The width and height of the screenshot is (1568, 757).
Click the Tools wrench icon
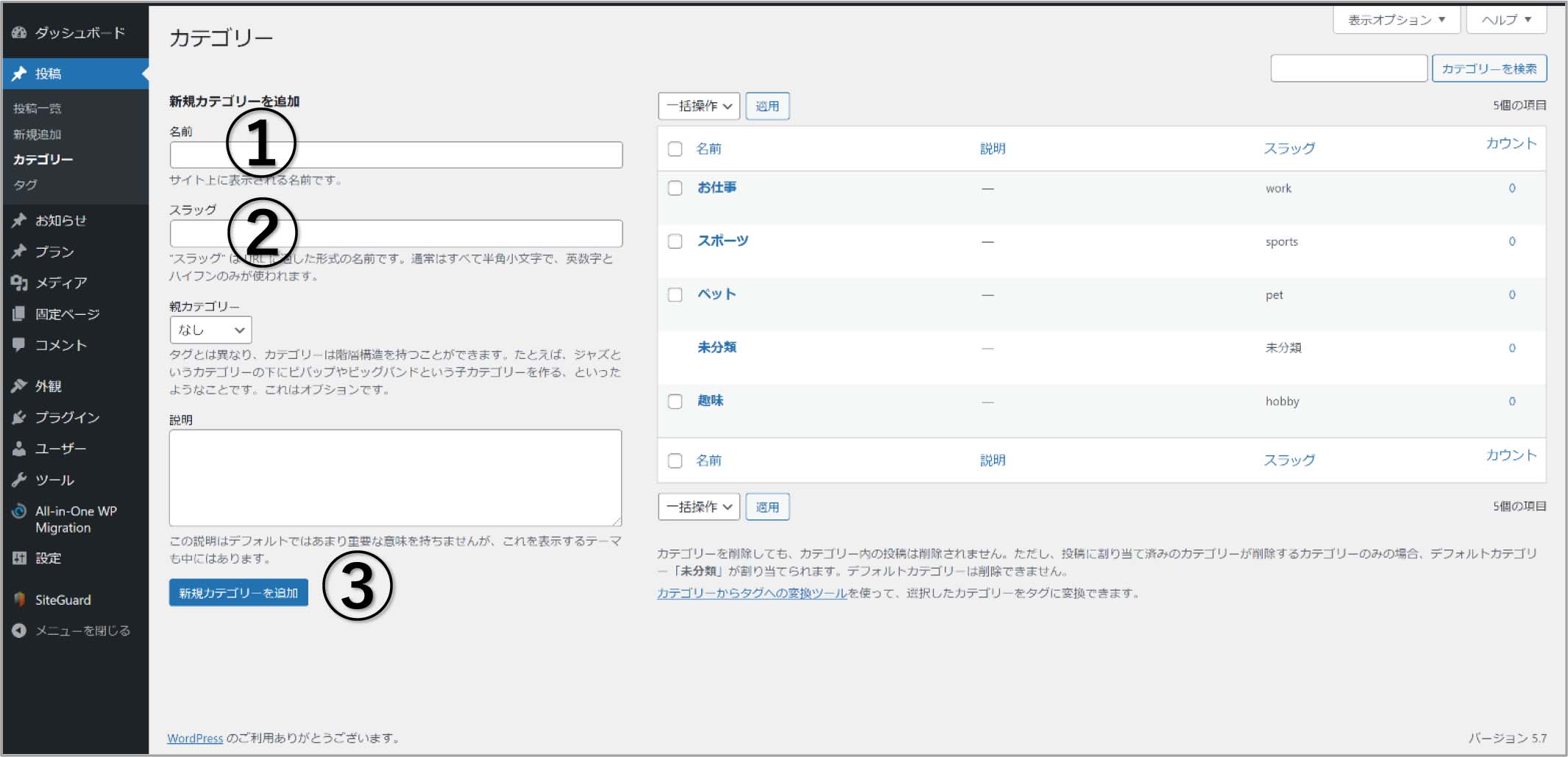[x=19, y=480]
